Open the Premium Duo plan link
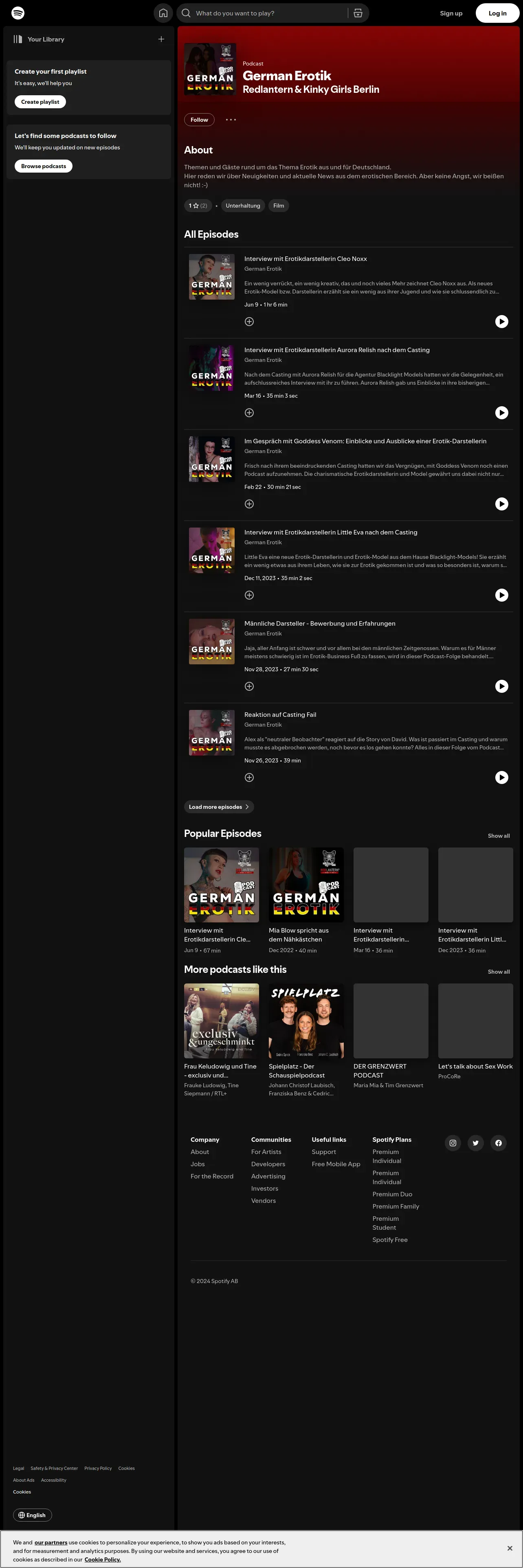Image resolution: width=523 pixels, height=1568 pixels. point(392,1194)
